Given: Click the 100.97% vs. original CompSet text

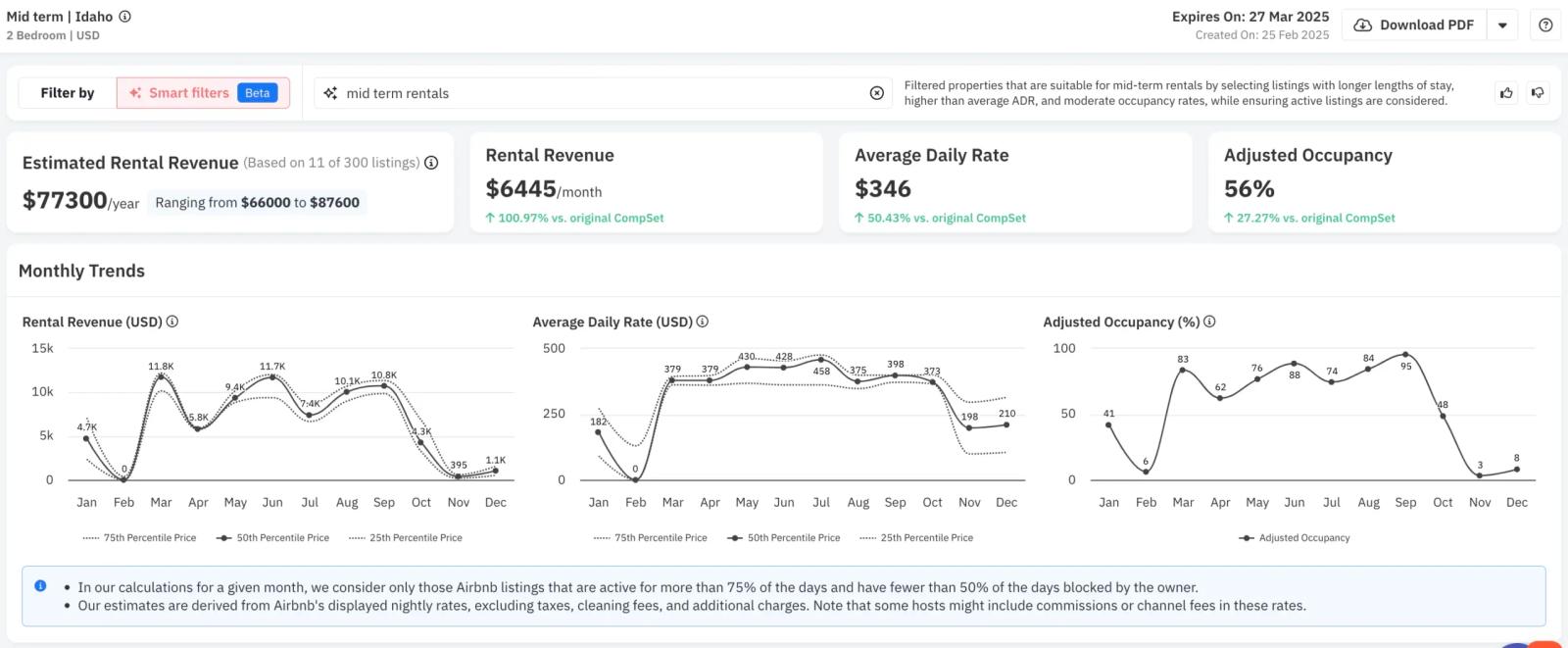Looking at the screenshot, I should point(575,218).
